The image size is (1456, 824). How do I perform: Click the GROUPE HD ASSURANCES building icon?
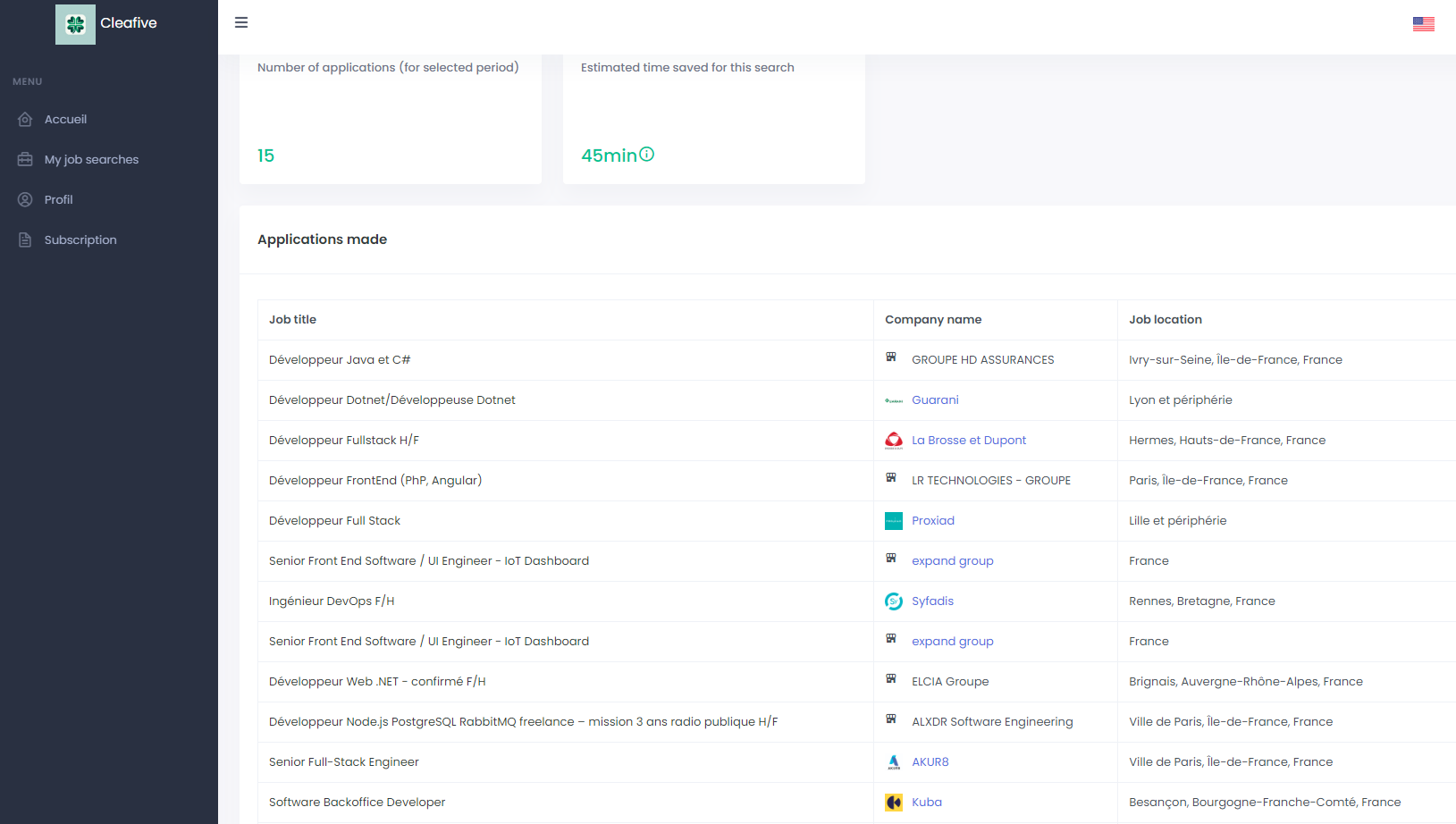[x=891, y=357]
